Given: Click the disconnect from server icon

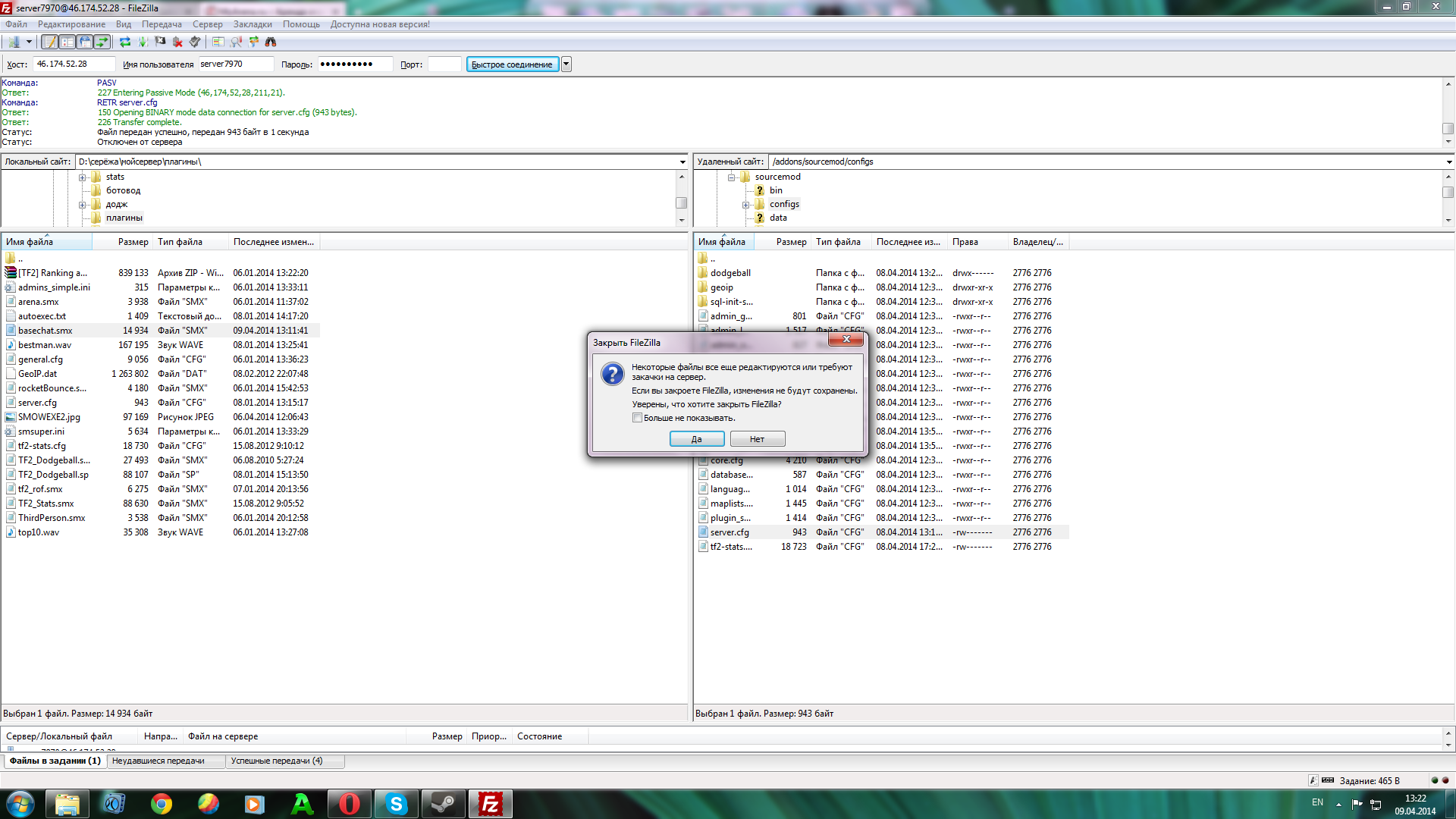Looking at the screenshot, I should point(177,42).
